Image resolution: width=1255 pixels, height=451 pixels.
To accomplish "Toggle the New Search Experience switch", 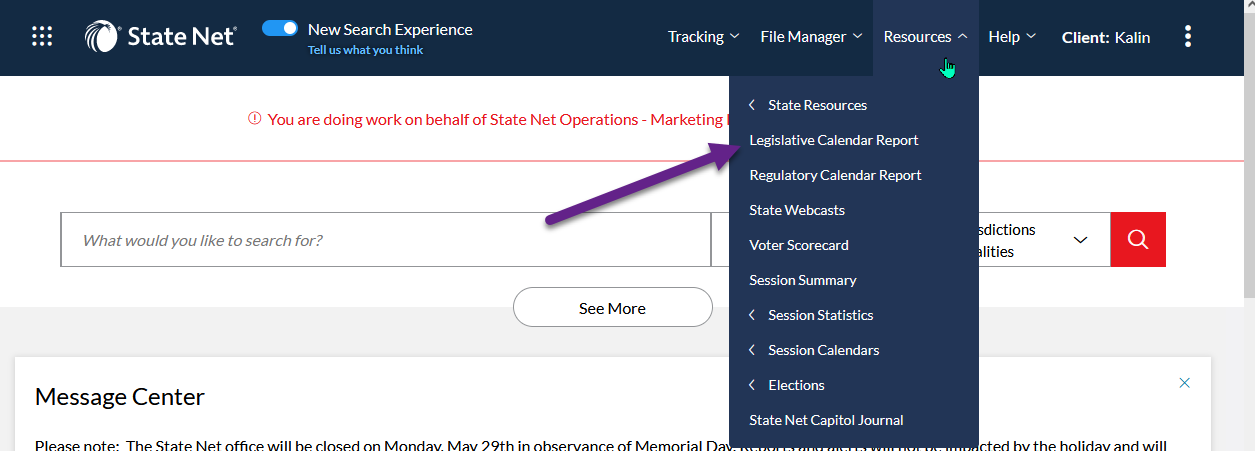I will click(280, 29).
